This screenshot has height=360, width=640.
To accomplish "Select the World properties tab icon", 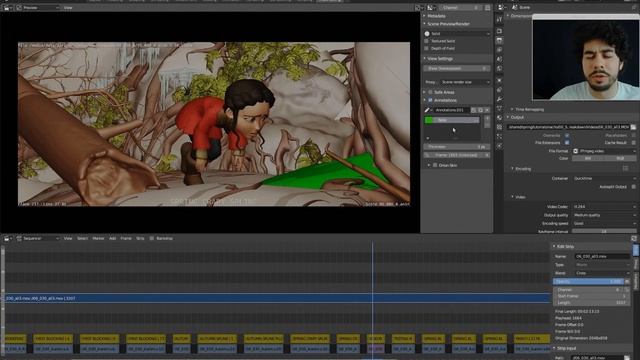I will (499, 69).
